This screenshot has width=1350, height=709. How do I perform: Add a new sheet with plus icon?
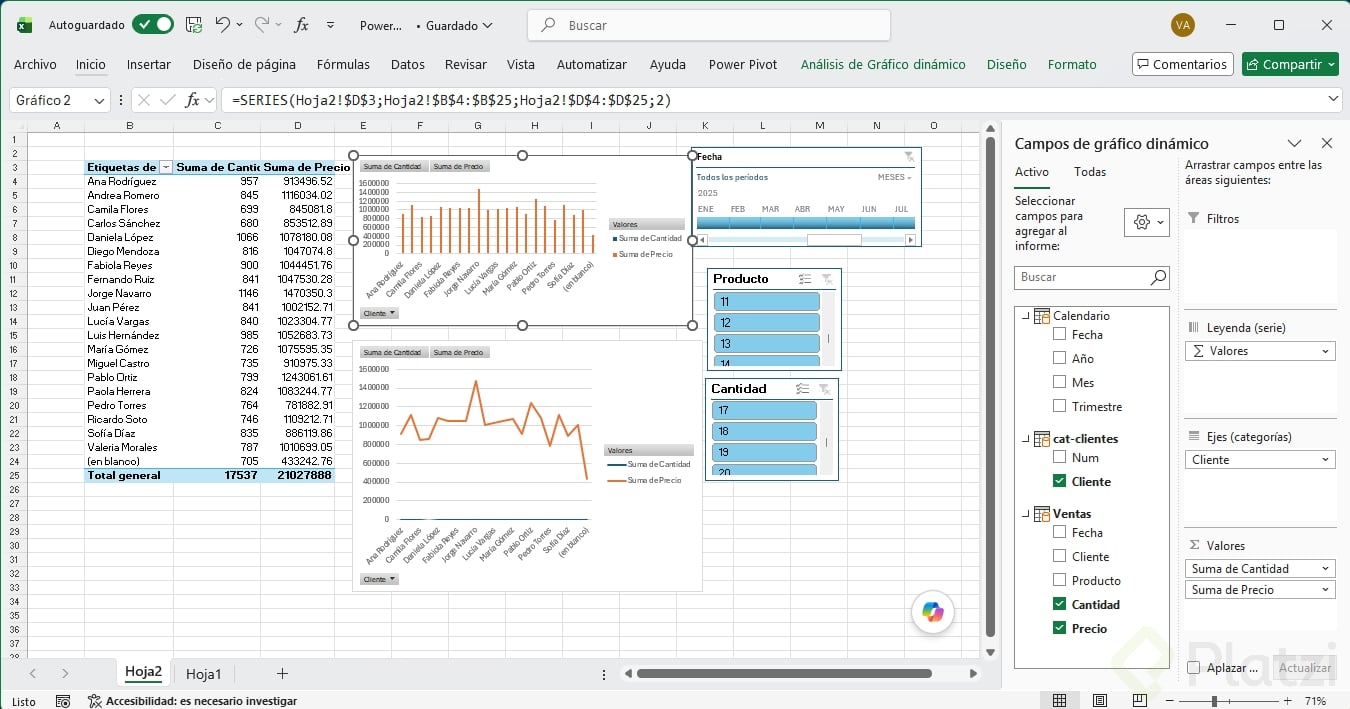tap(282, 674)
